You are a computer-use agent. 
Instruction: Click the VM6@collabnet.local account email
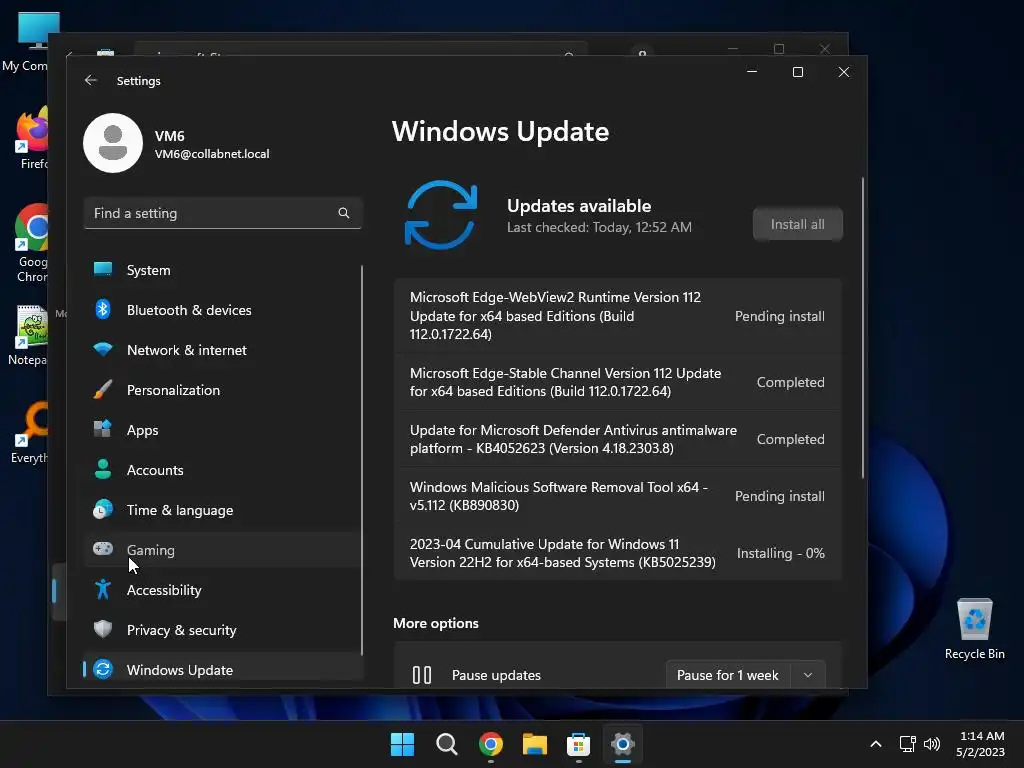point(212,154)
